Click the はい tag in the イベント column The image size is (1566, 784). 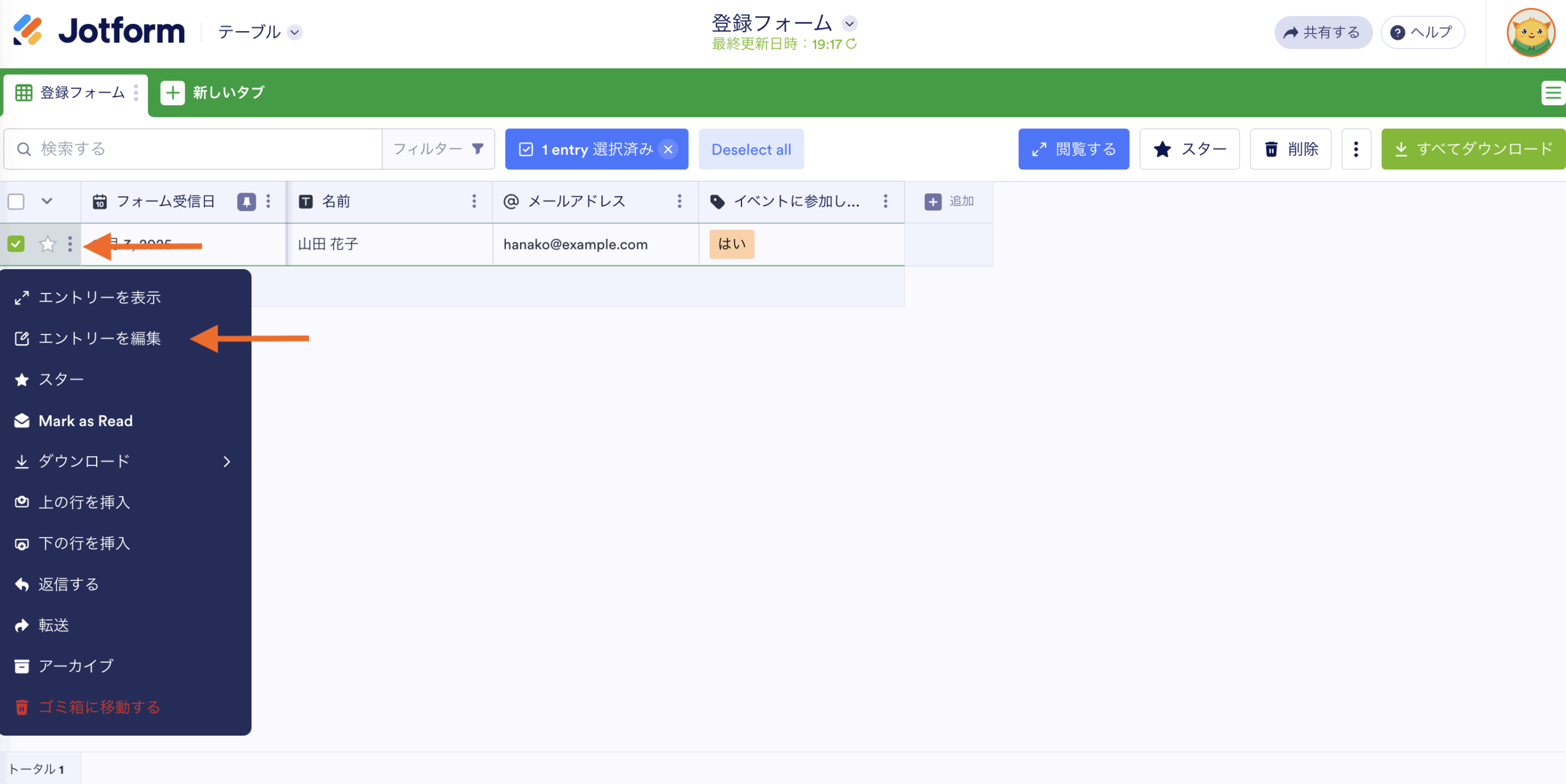[x=732, y=244]
